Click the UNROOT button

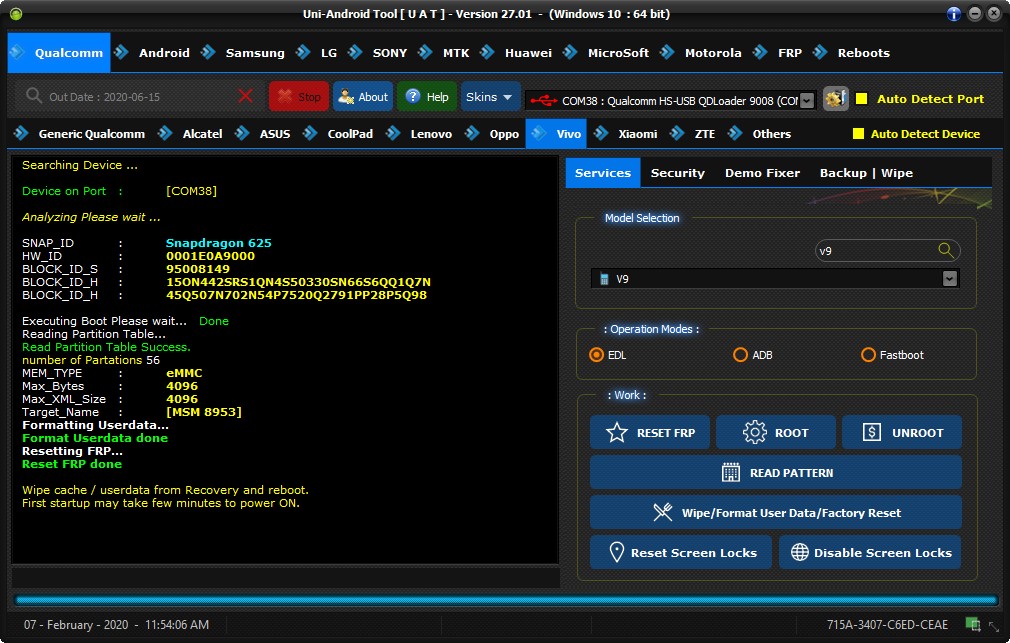pyautogui.click(x=902, y=433)
